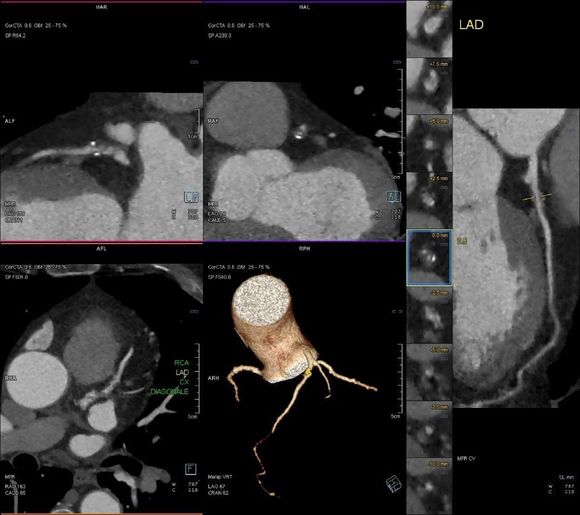580x515 pixels.
Task: Click the SP F540.8 text in the VRT view
Action: coord(219,277)
